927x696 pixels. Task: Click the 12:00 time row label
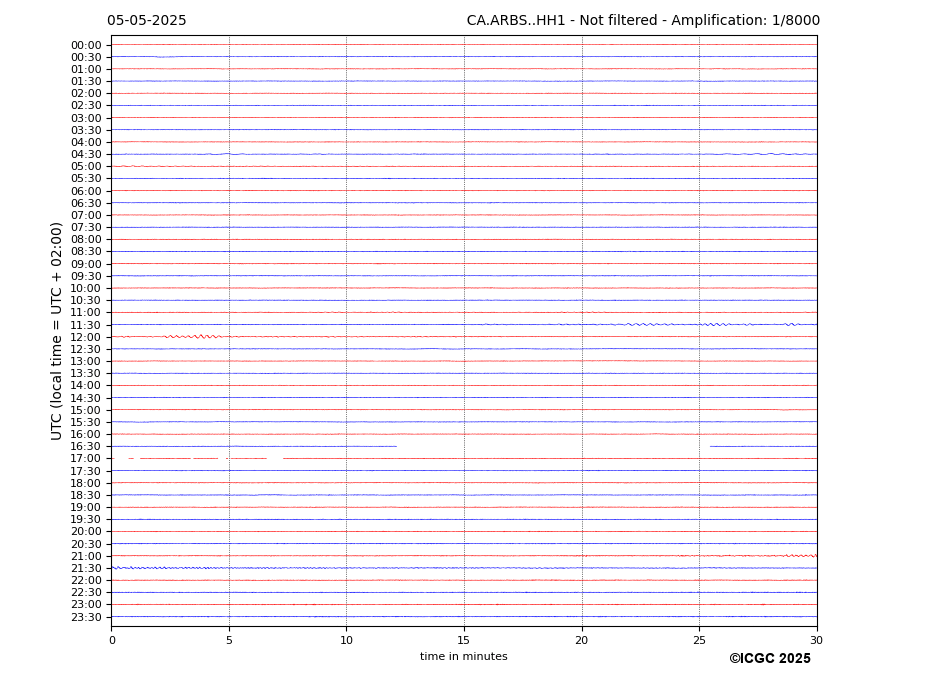(86, 337)
